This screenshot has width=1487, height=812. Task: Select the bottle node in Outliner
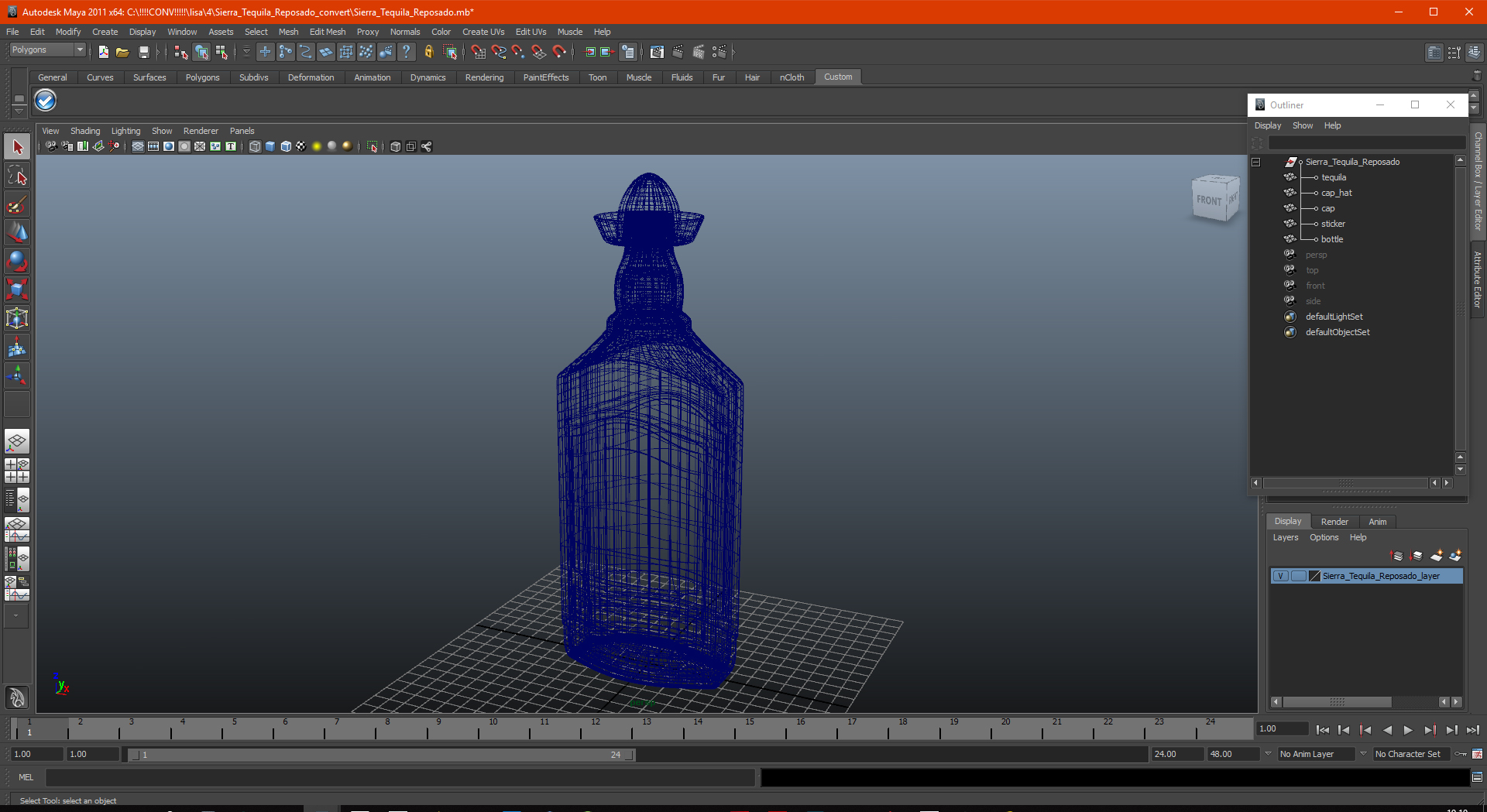coord(1332,239)
